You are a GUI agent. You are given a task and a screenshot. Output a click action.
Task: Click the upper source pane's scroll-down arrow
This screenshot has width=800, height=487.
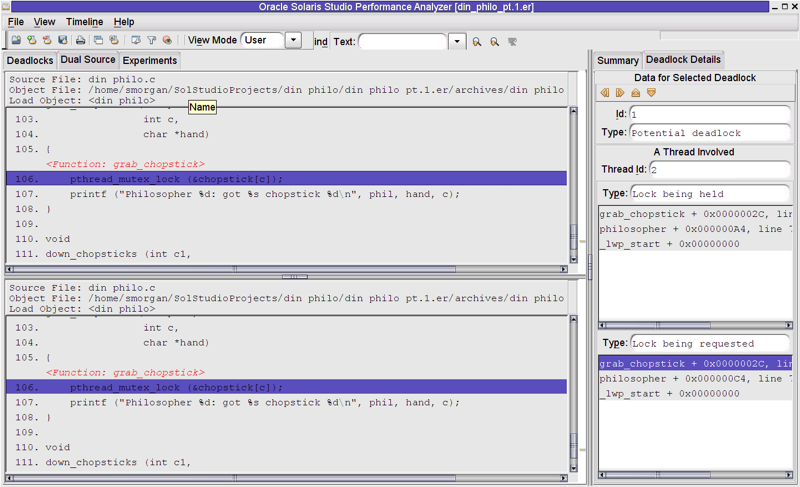pyautogui.click(x=573, y=259)
